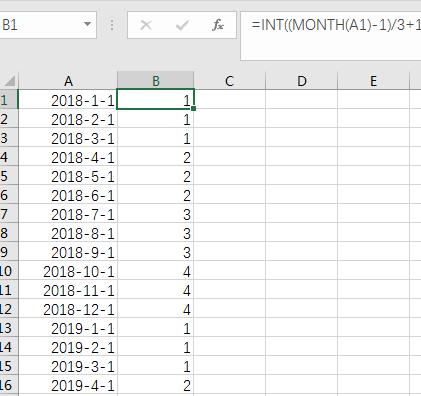Select column E header
Screen dimensions: 421x396
tap(373, 81)
